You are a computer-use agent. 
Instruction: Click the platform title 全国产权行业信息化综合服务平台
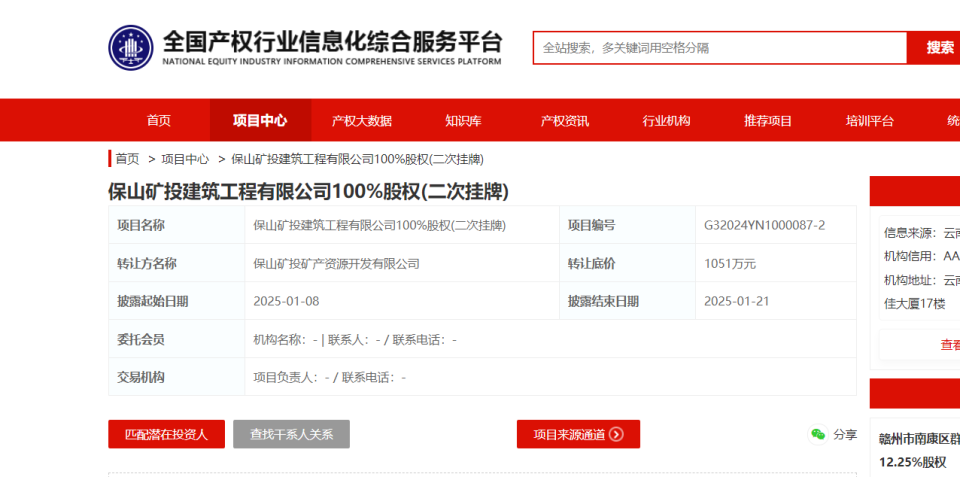pos(332,42)
